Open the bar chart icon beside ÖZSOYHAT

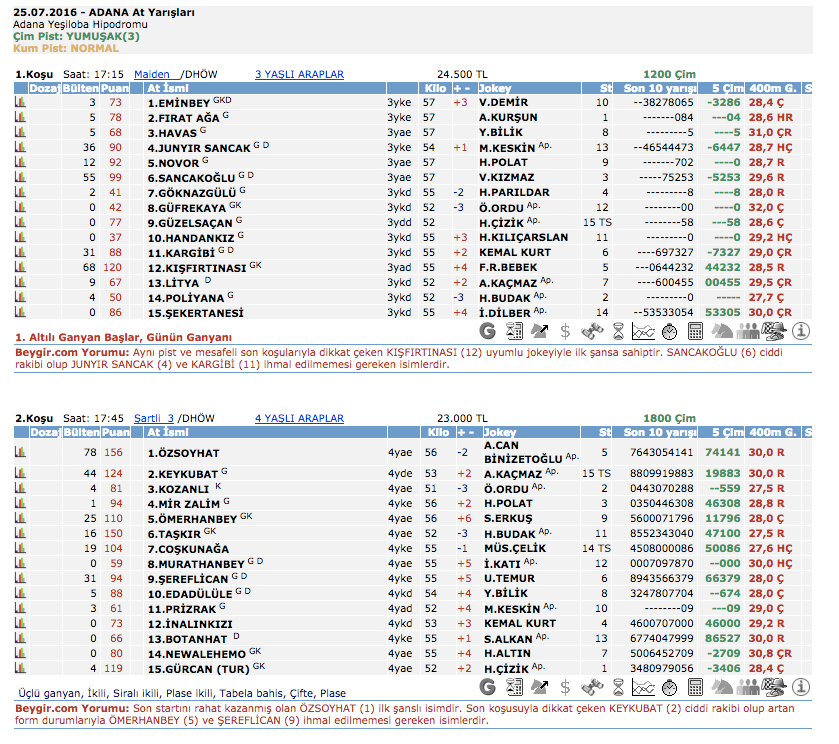[20, 452]
